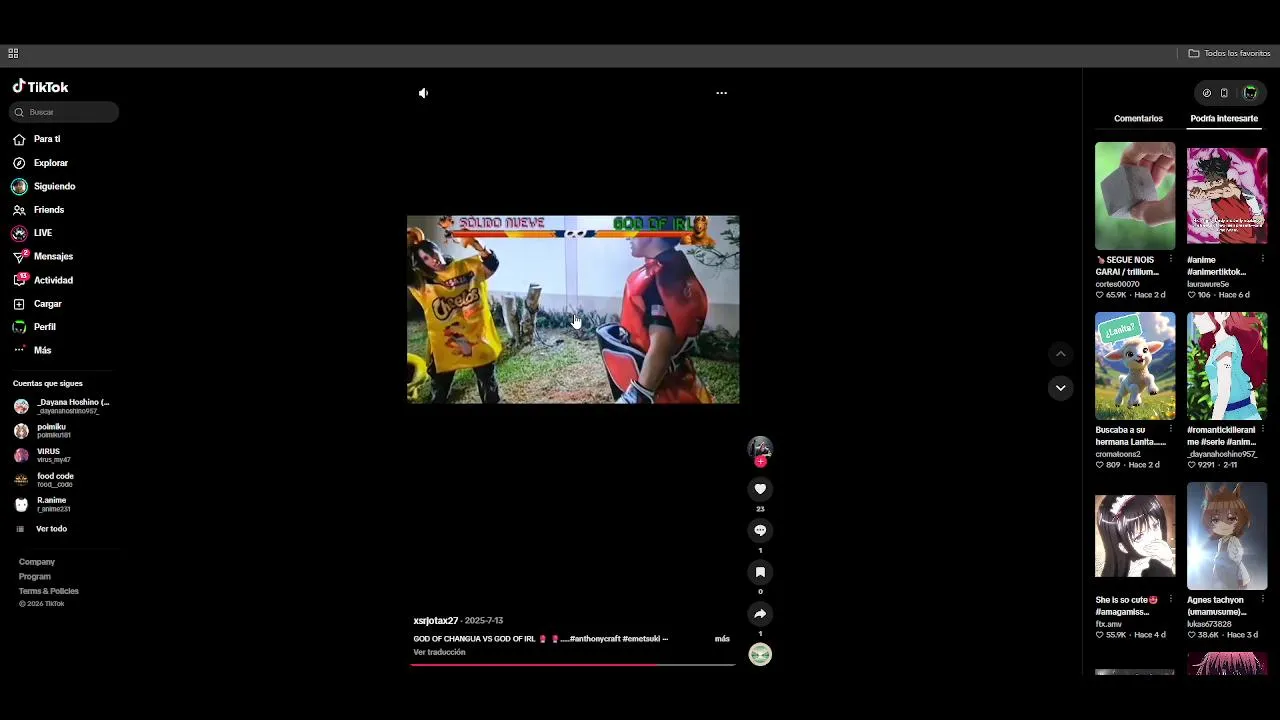Open Agnes tachyon video thumbnail
Screen dimensions: 1280x720
point(1227,536)
